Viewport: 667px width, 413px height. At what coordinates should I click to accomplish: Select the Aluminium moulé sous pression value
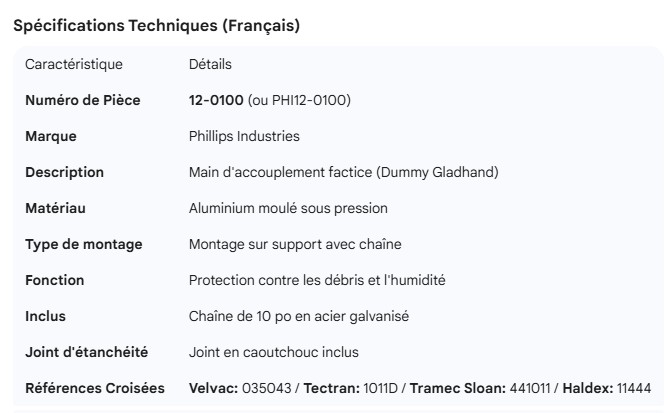point(288,208)
